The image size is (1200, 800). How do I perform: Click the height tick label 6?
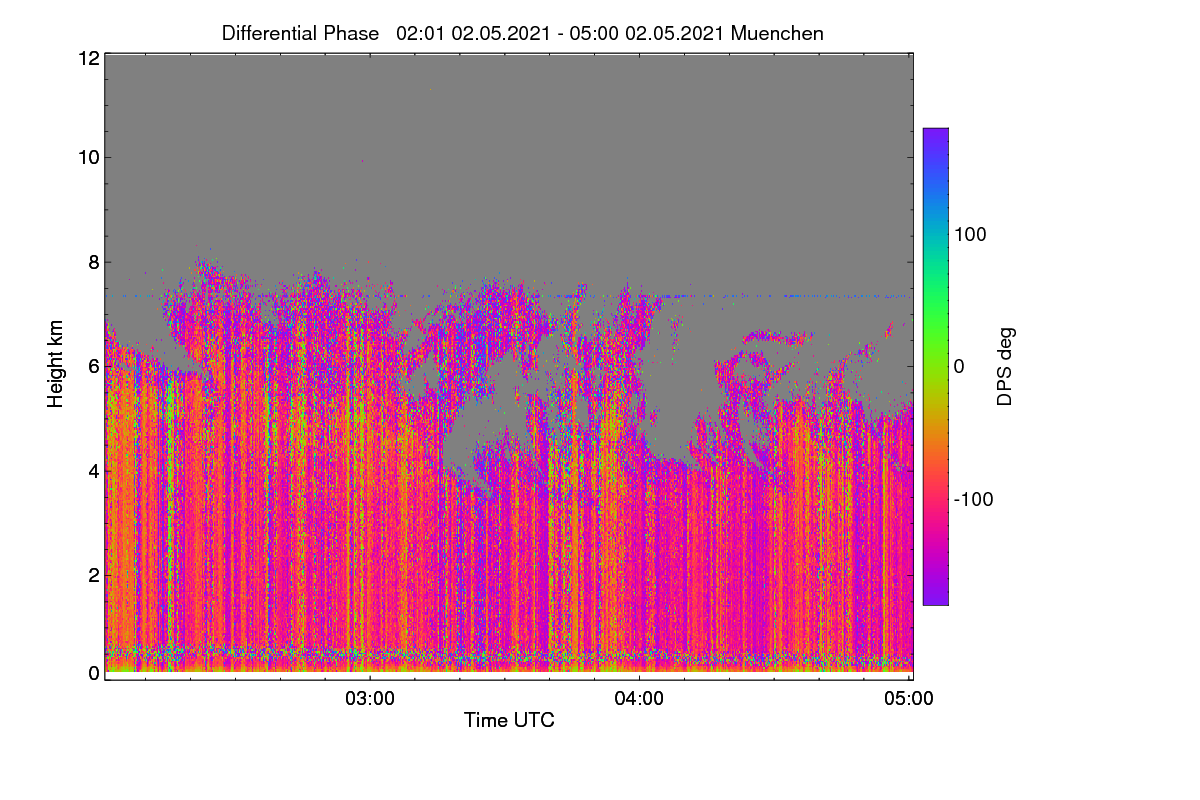pos(94,366)
